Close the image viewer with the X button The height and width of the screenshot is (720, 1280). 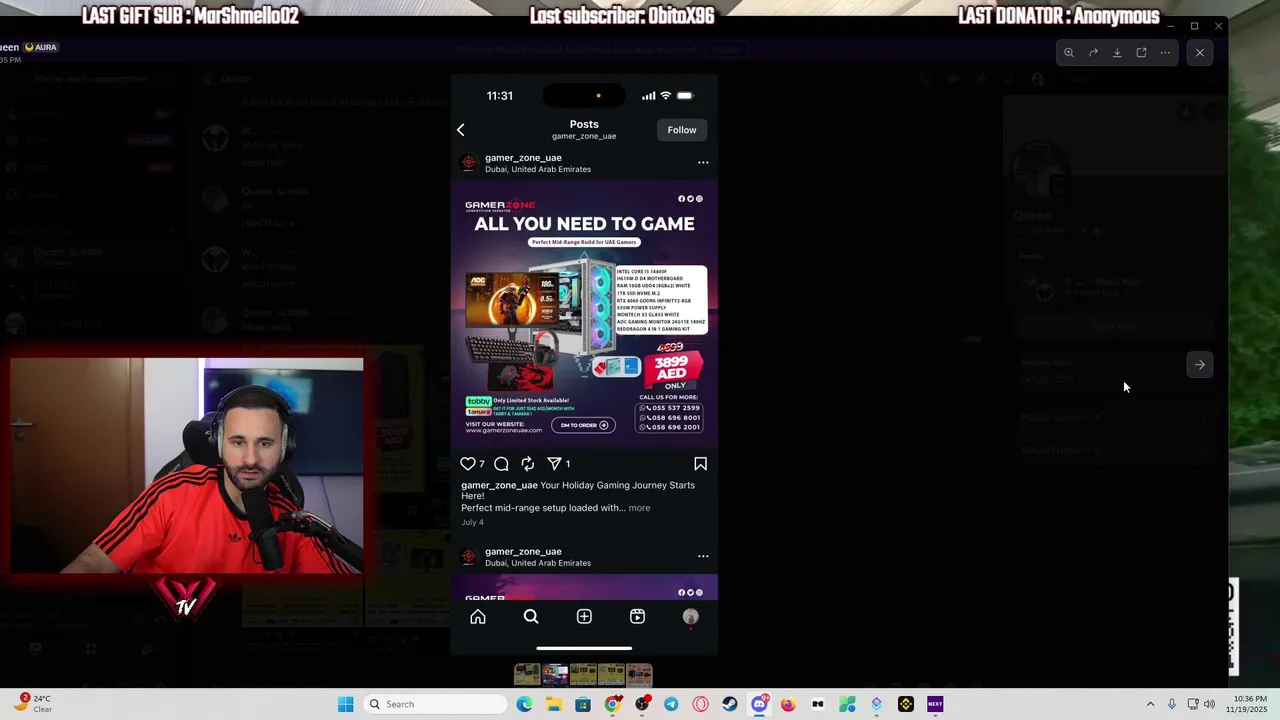pyautogui.click(x=1200, y=53)
